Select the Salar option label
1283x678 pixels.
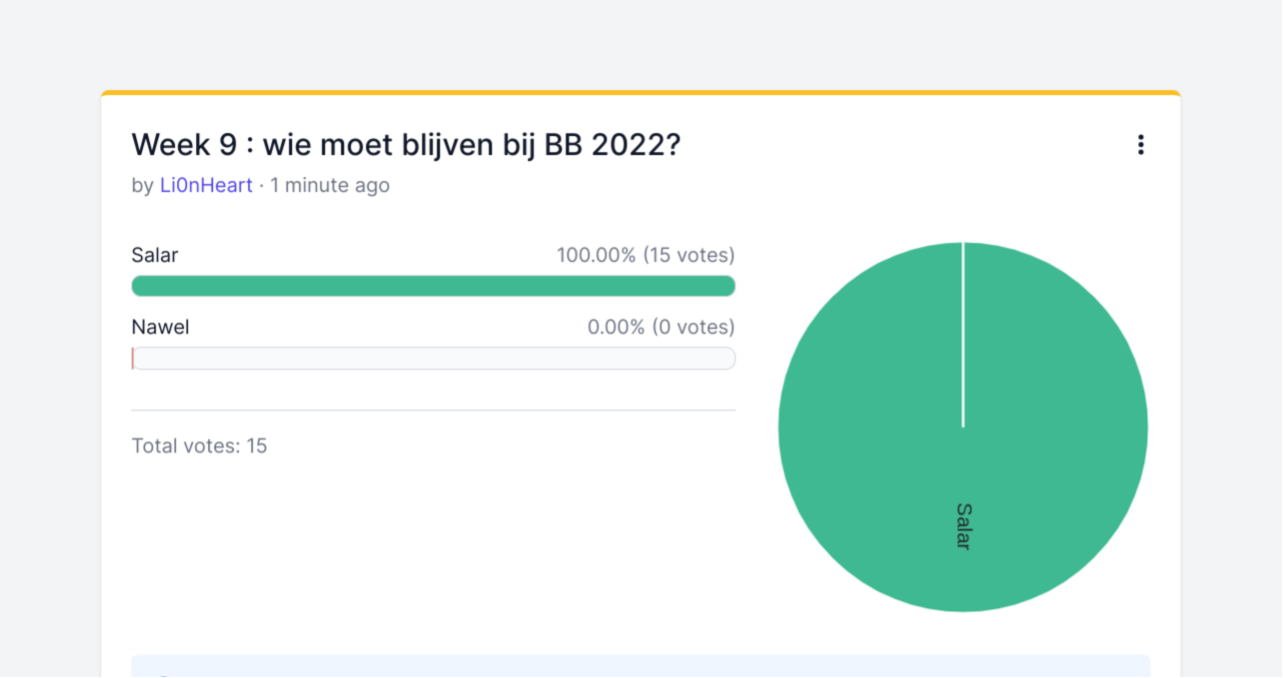click(x=155, y=255)
